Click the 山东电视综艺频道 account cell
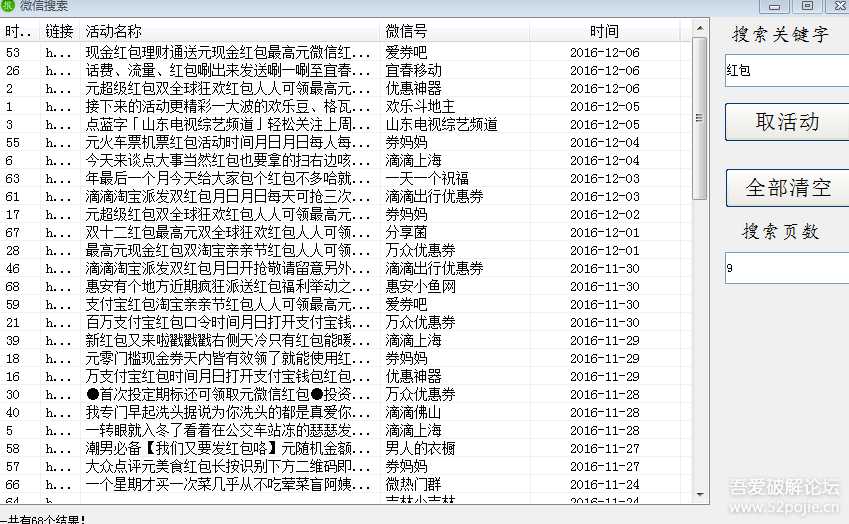The width and height of the screenshot is (849, 524). pyautogui.click(x=441, y=125)
